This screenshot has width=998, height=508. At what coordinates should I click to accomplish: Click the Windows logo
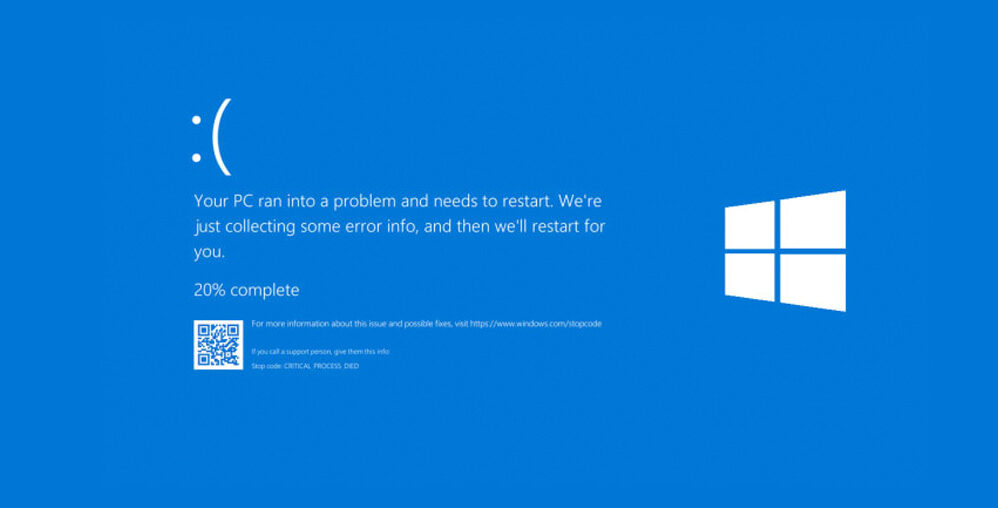click(785, 251)
